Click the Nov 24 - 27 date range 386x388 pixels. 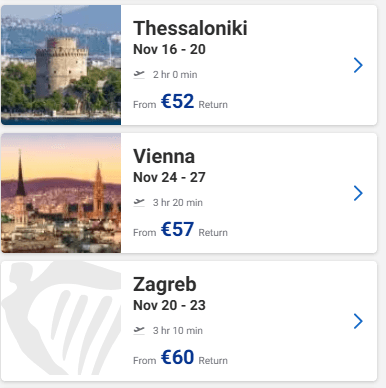pos(169,177)
